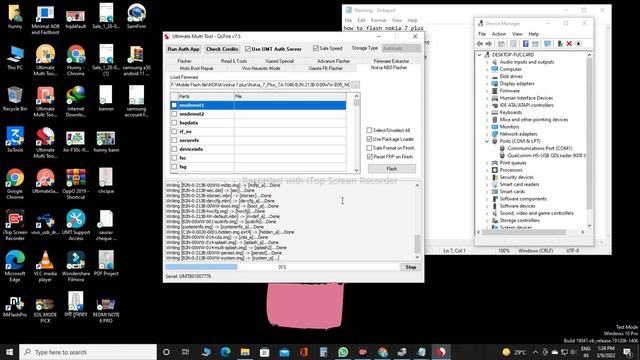Image resolution: width=640 pixels, height=360 pixels.
Task: Open Device Manager Action menu
Action: [x=498, y=34]
